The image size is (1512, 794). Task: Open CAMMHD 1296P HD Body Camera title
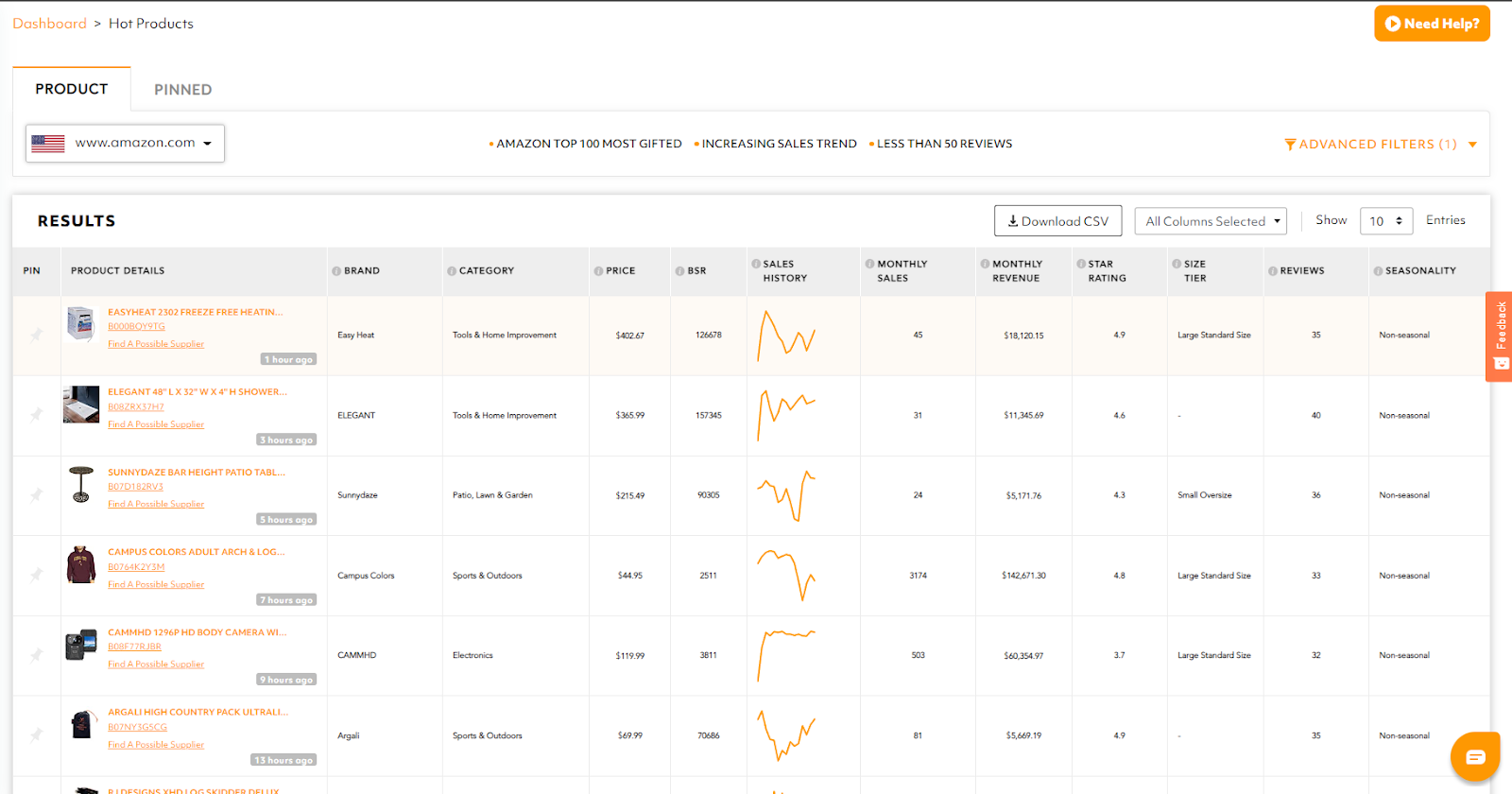pos(198,632)
